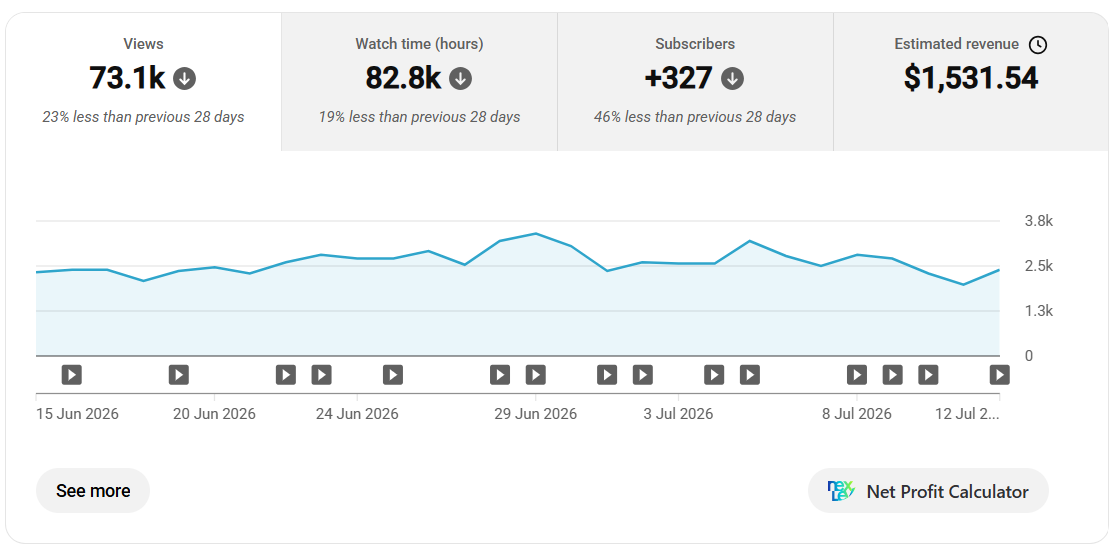Screen dimensions: 1112x551
Task: Click the video marker just before 3 Jul 2026
Action: pyautogui.click(x=643, y=374)
